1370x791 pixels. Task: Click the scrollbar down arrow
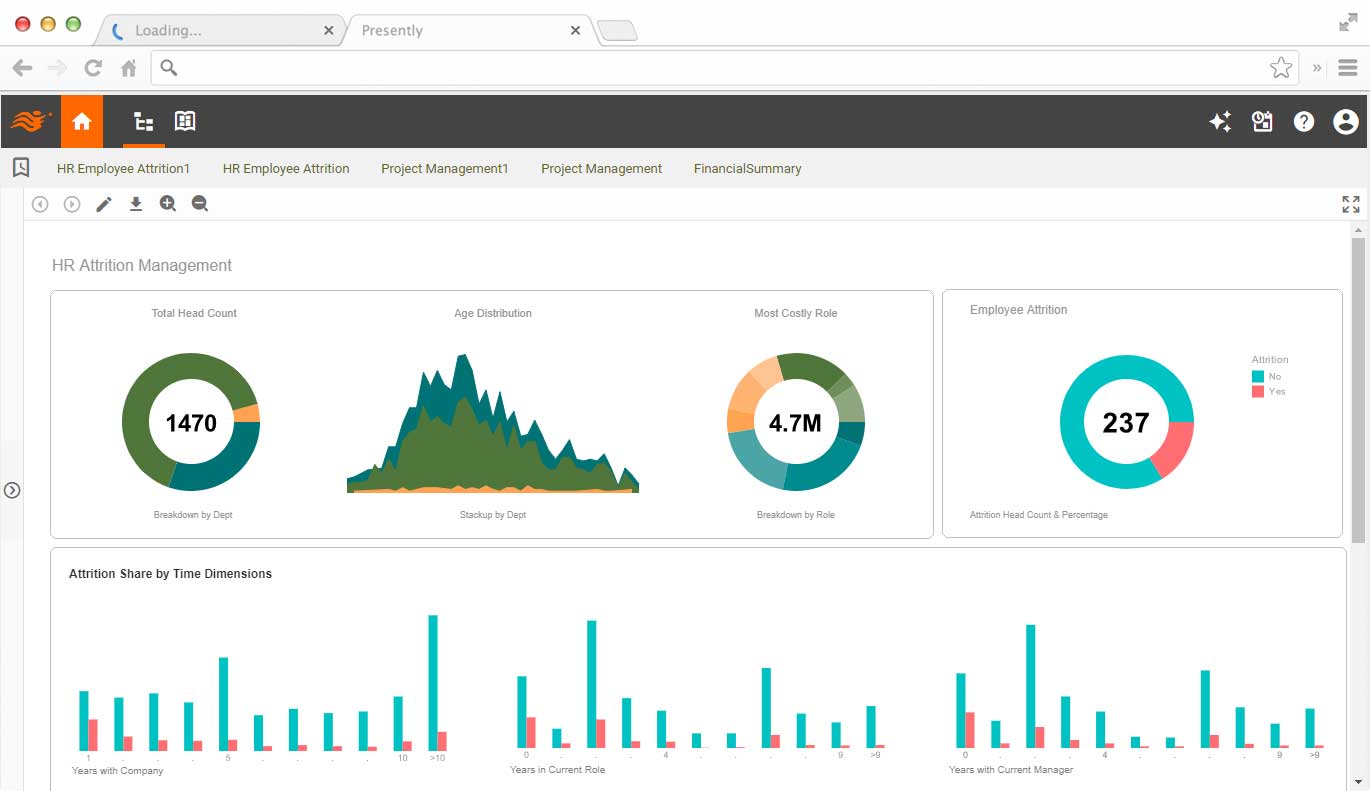pos(1357,782)
